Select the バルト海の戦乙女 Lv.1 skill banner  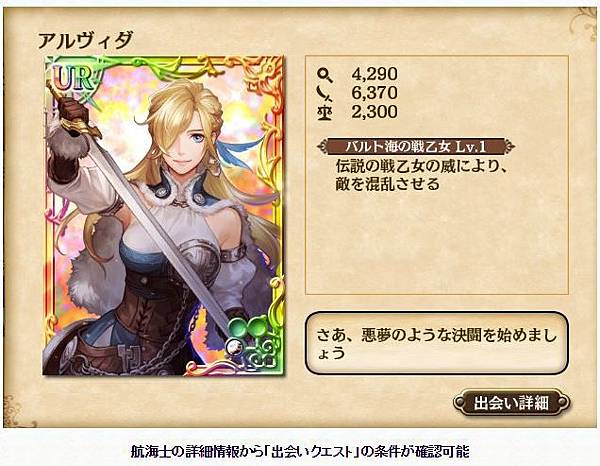pos(416,147)
